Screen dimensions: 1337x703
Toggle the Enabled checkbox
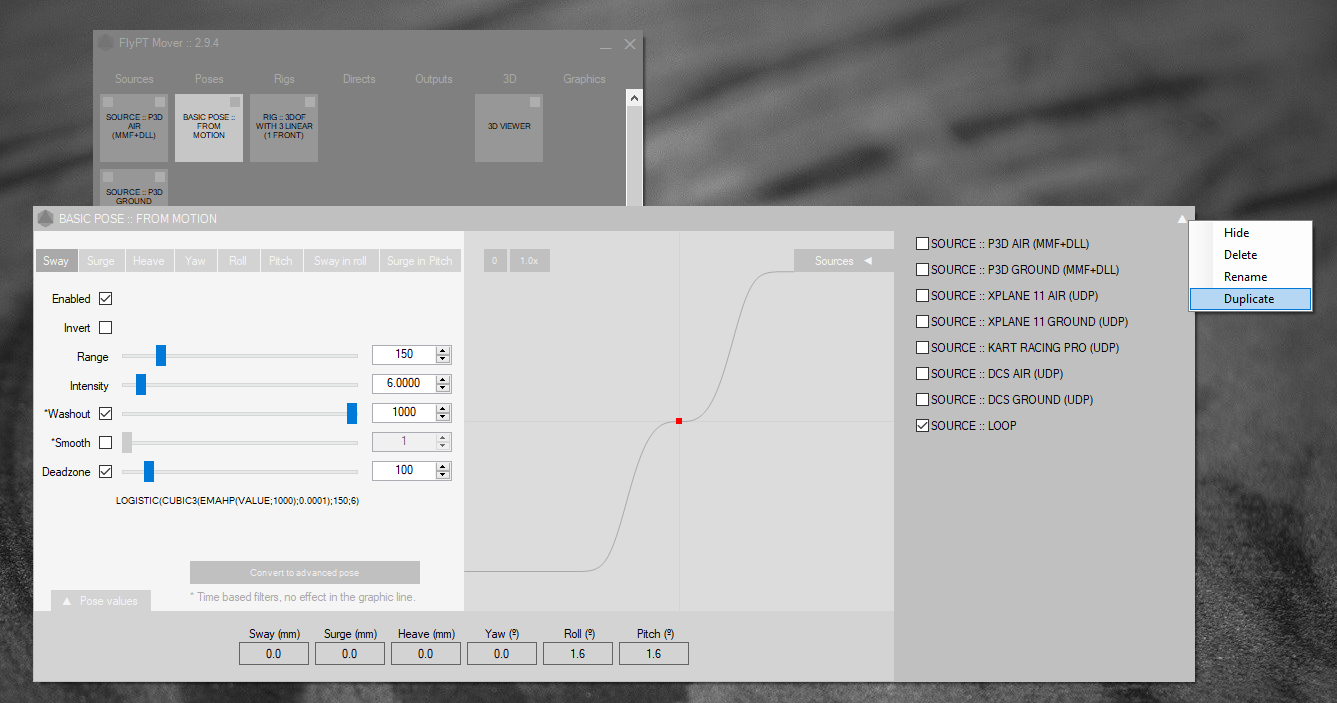[x=106, y=299]
